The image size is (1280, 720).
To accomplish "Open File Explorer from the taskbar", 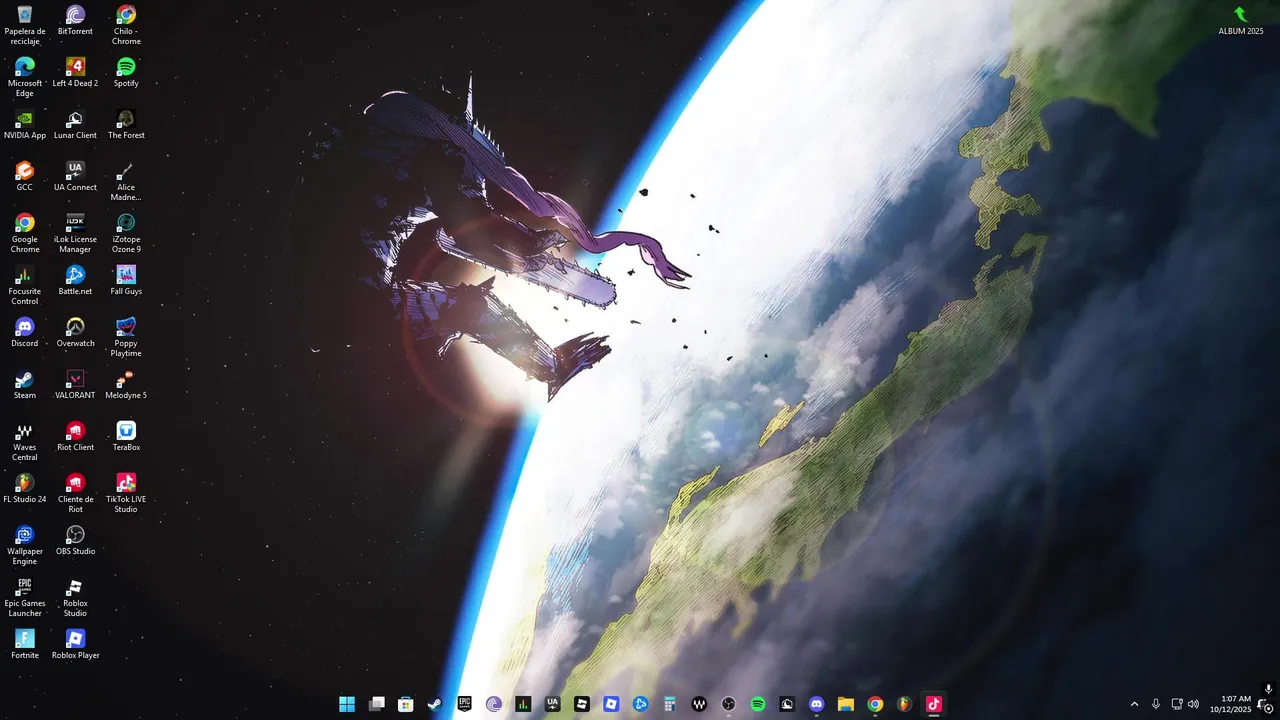I will 845,704.
